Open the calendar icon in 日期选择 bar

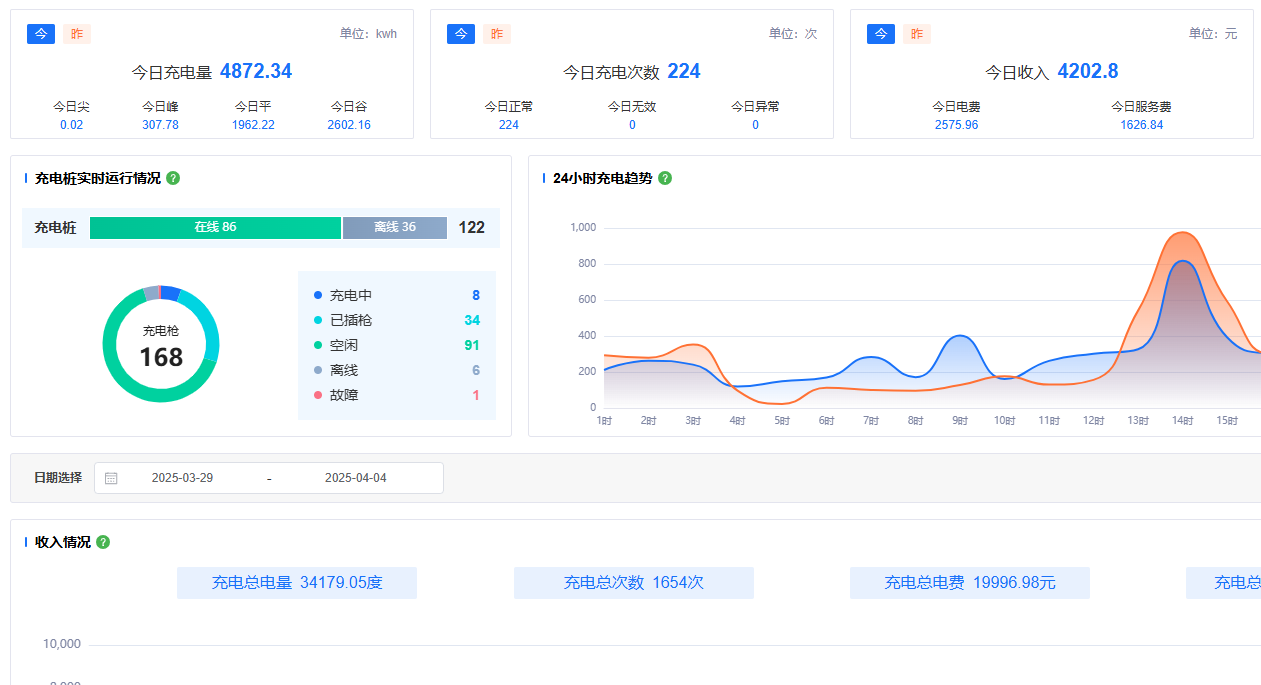coord(110,478)
